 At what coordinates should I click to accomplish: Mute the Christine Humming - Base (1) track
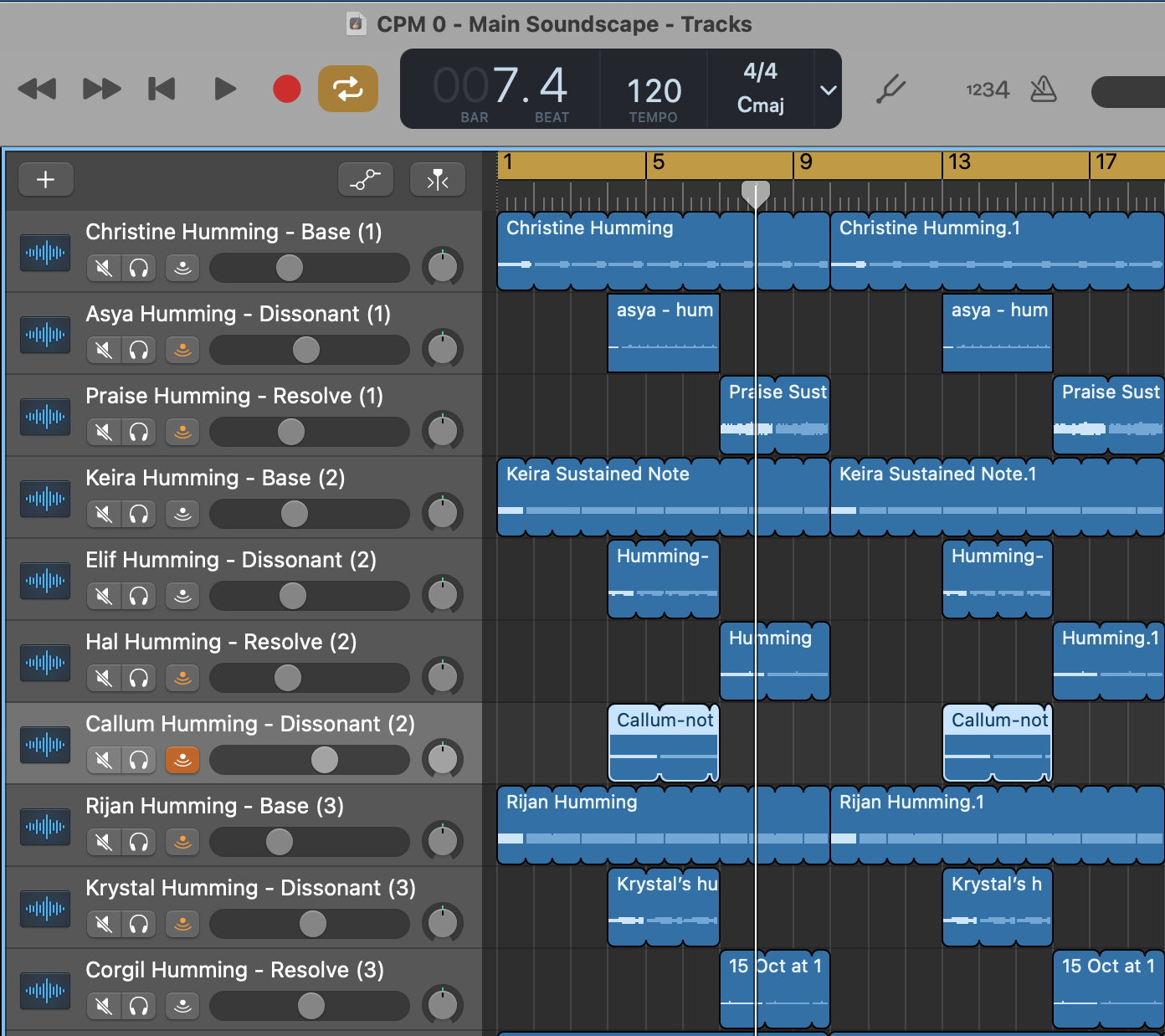coord(104,268)
